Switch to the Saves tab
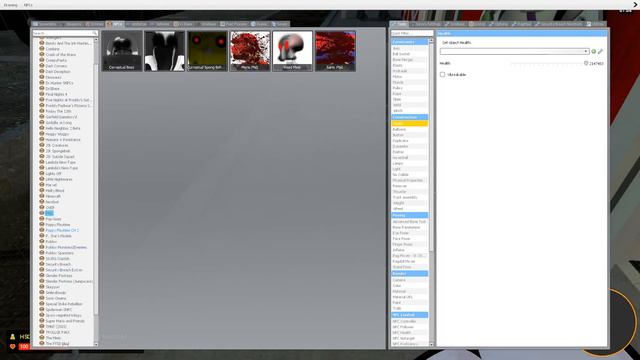The image size is (640, 360). pos(280,24)
